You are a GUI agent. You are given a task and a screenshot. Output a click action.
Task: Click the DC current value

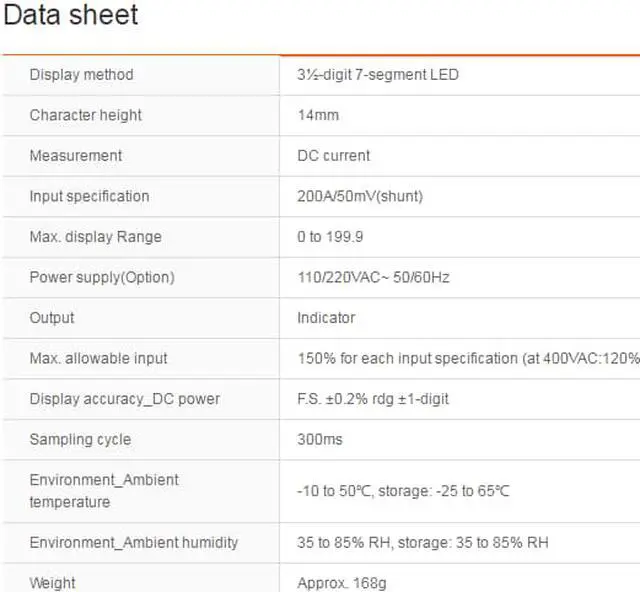click(x=333, y=156)
